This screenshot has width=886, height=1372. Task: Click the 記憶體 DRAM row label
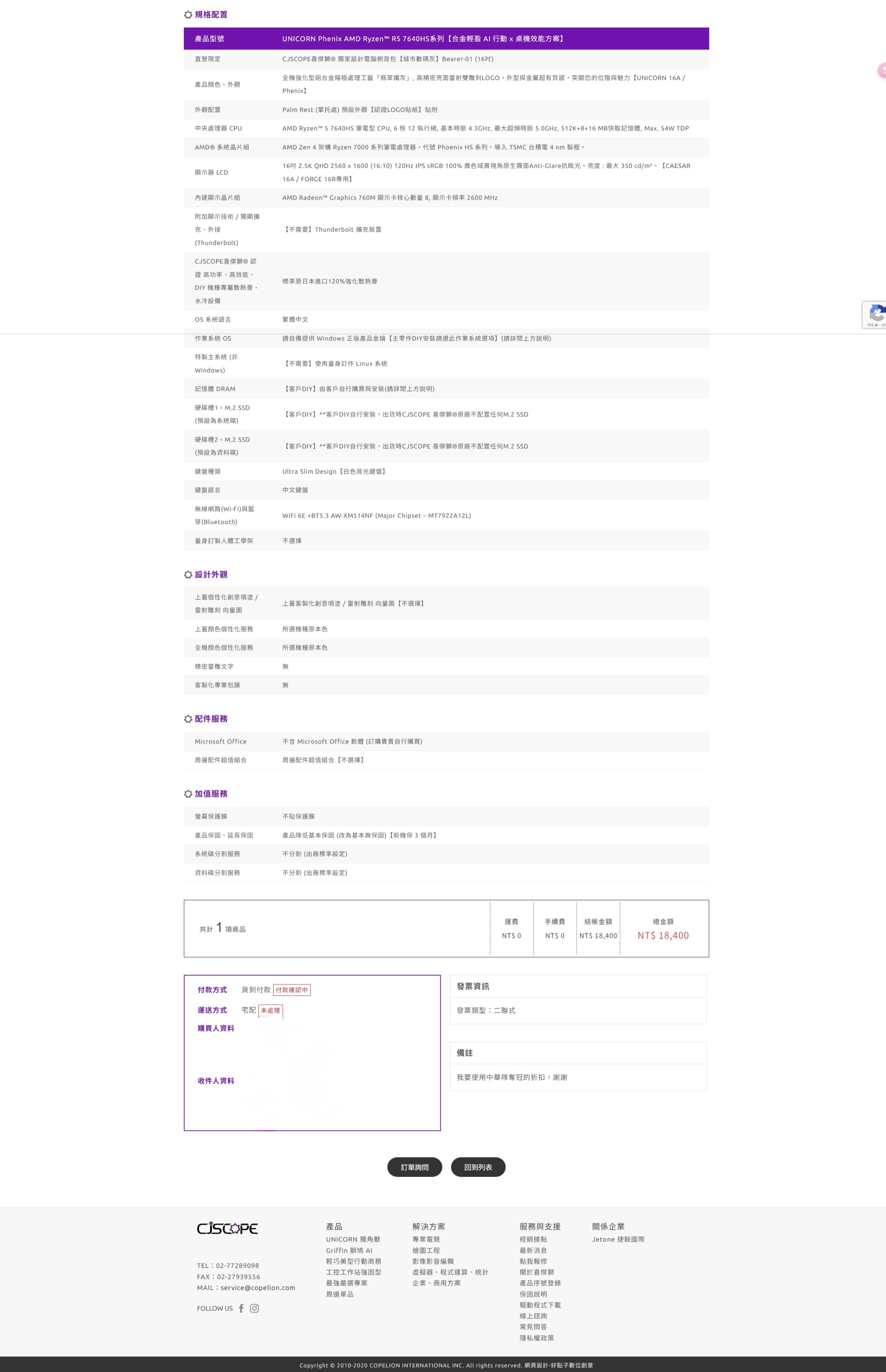(215, 389)
